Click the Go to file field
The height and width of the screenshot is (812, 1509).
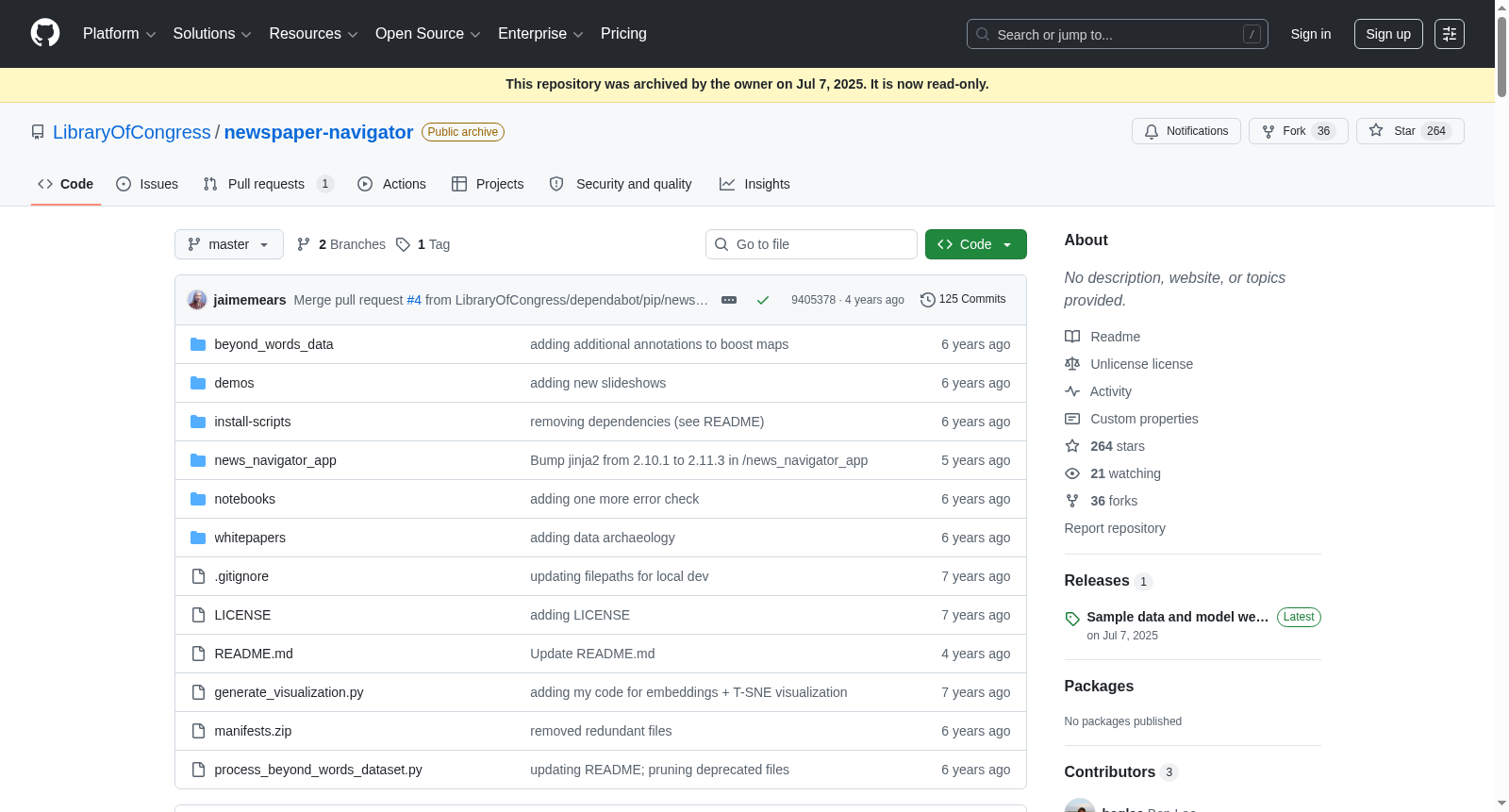point(811,244)
